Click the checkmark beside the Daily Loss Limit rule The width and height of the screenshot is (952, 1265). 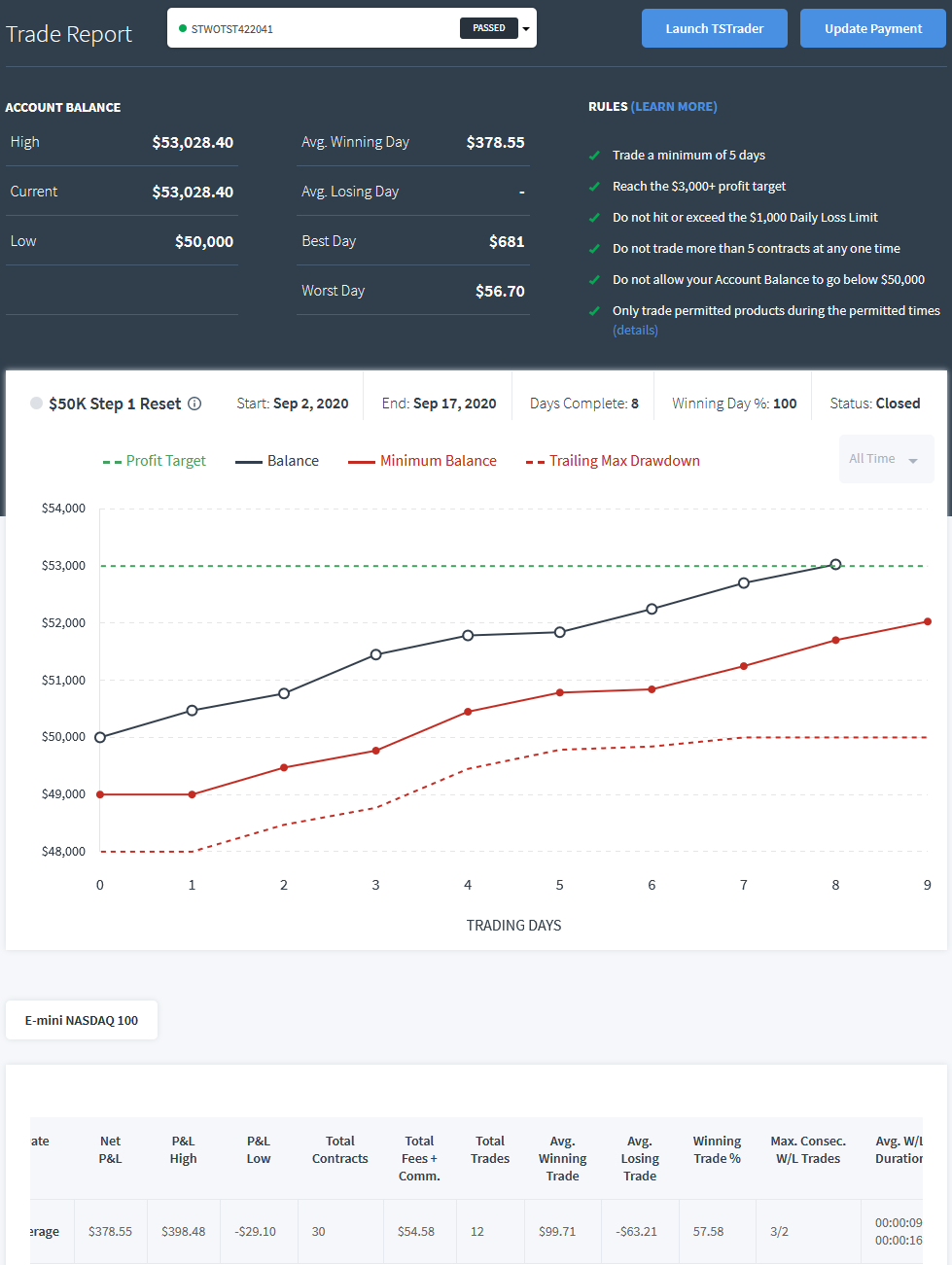(x=594, y=218)
